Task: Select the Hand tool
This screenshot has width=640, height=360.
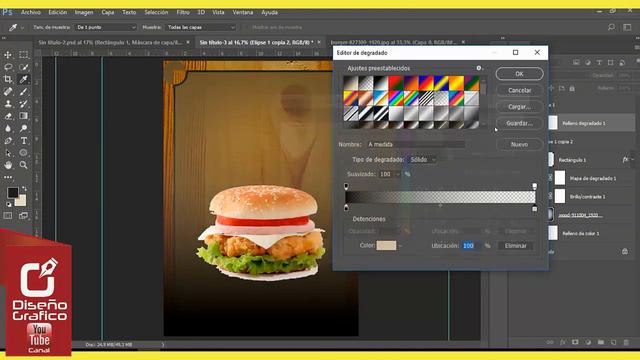Action: (x=8, y=165)
